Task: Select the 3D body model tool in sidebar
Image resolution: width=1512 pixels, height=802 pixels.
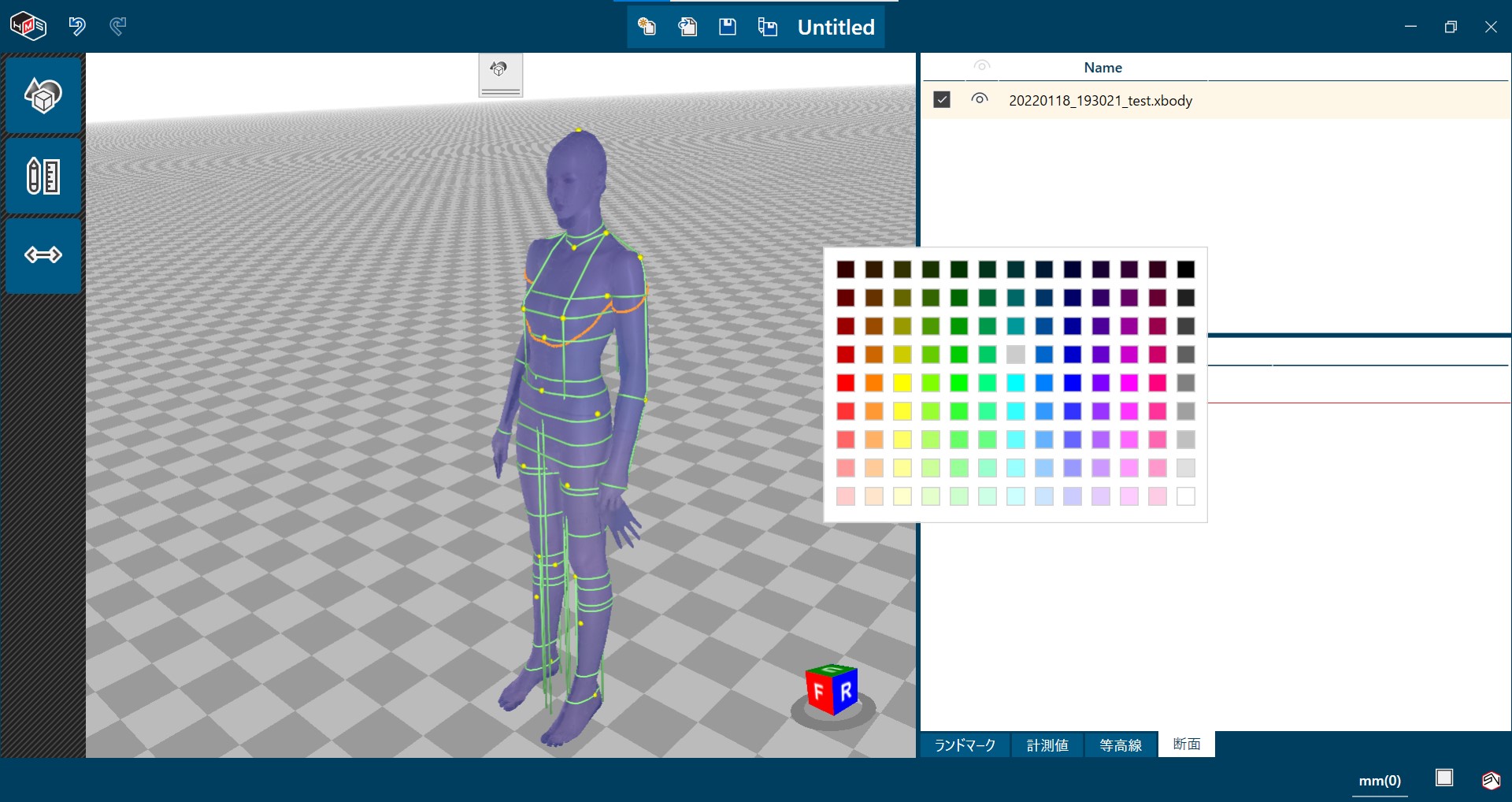Action: (43, 95)
